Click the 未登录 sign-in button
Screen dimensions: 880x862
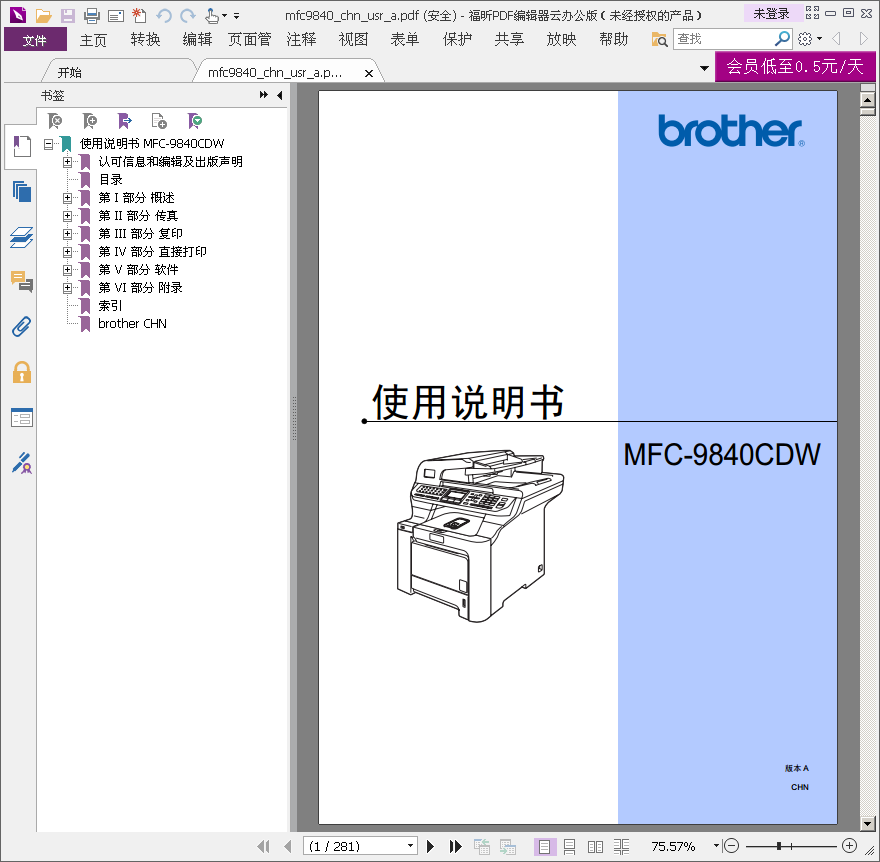click(772, 13)
